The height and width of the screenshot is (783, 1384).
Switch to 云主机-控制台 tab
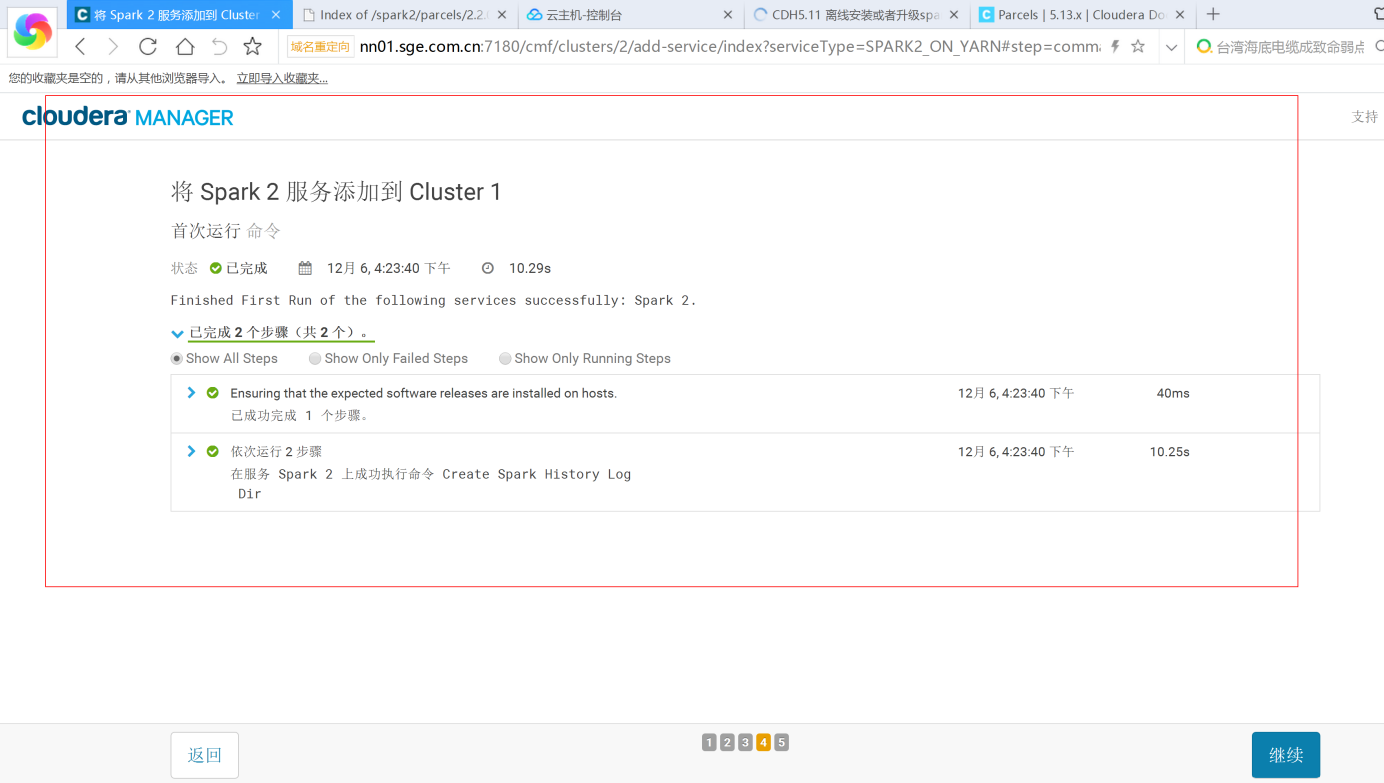[x=632, y=15]
